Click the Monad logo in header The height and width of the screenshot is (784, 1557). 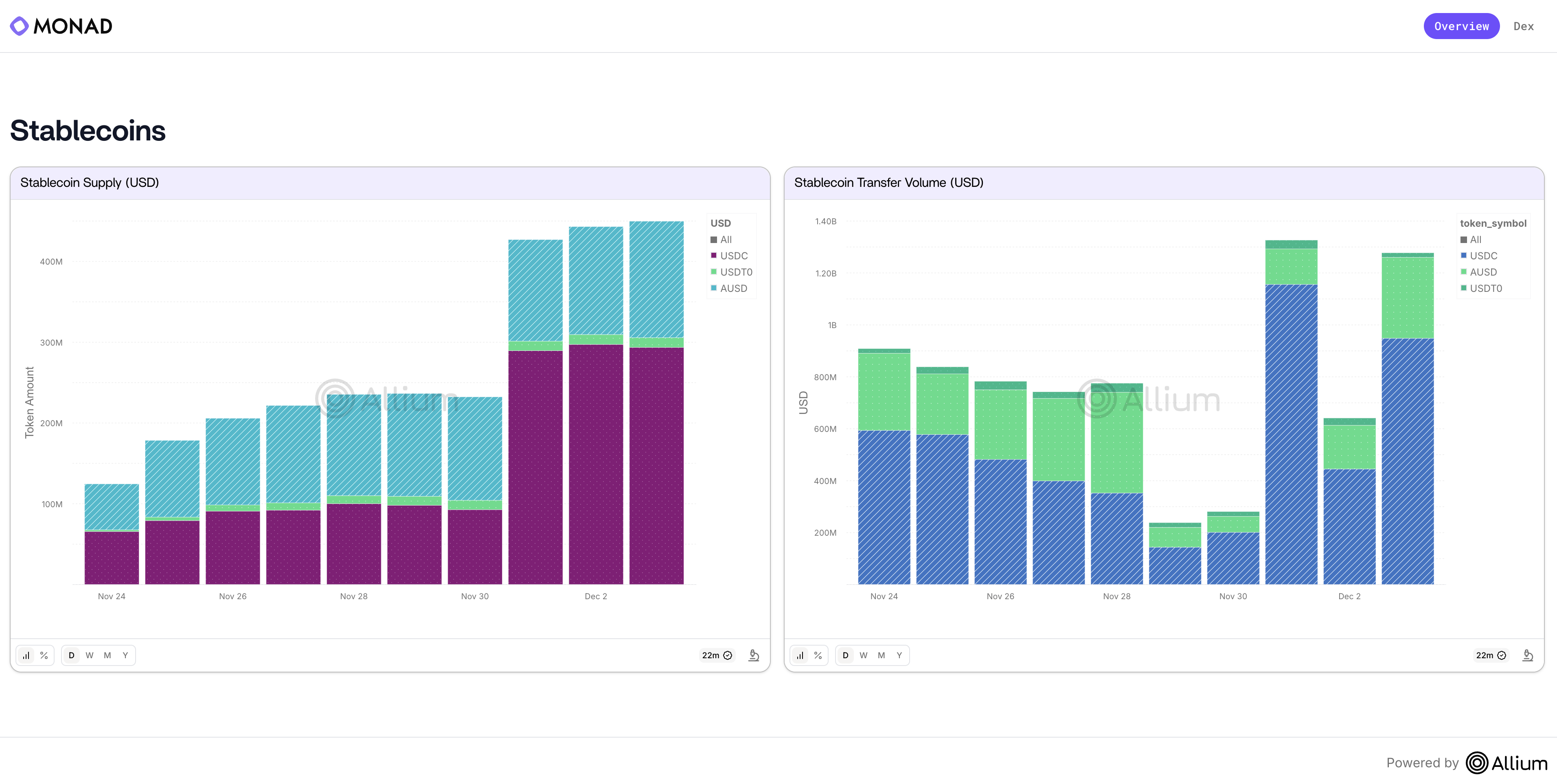click(61, 26)
